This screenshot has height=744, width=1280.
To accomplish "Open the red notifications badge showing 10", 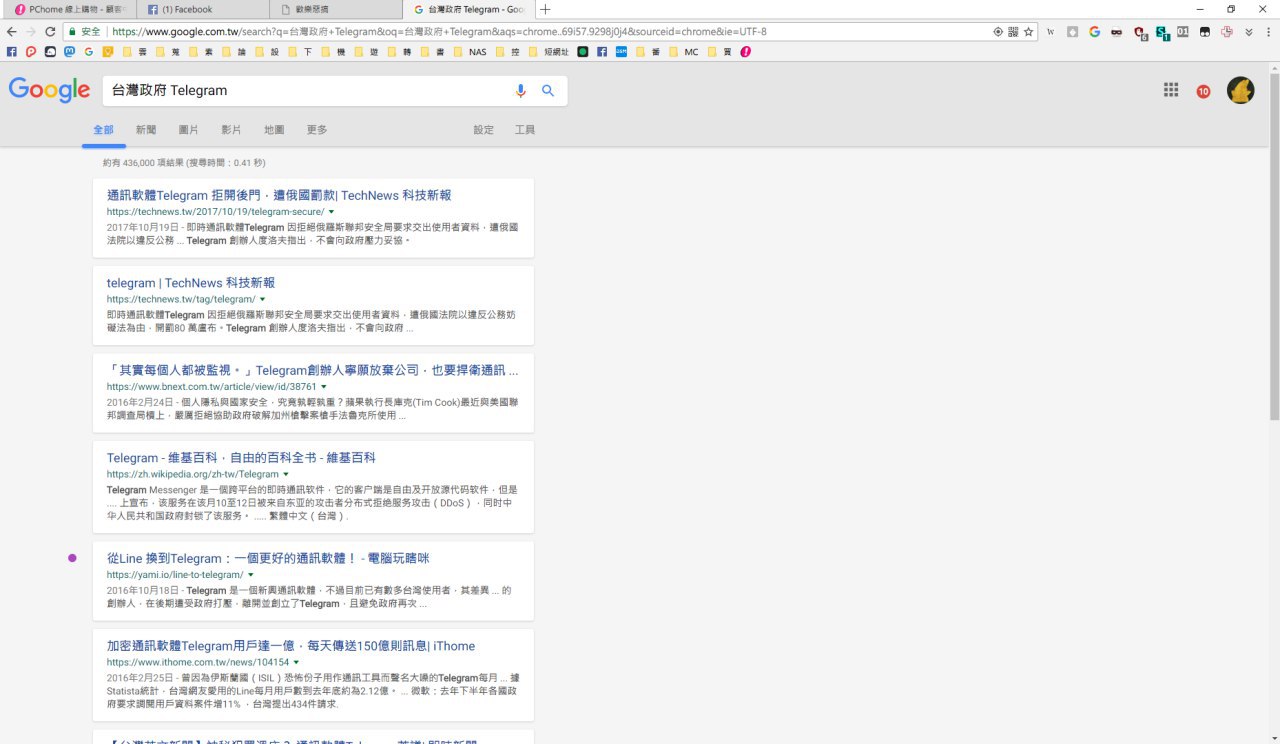I will (1203, 91).
